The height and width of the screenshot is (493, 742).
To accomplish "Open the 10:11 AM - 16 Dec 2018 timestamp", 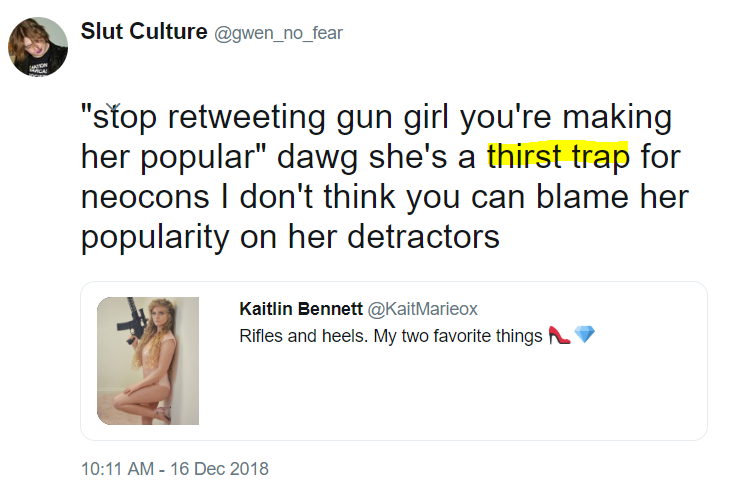I will tap(175, 469).
